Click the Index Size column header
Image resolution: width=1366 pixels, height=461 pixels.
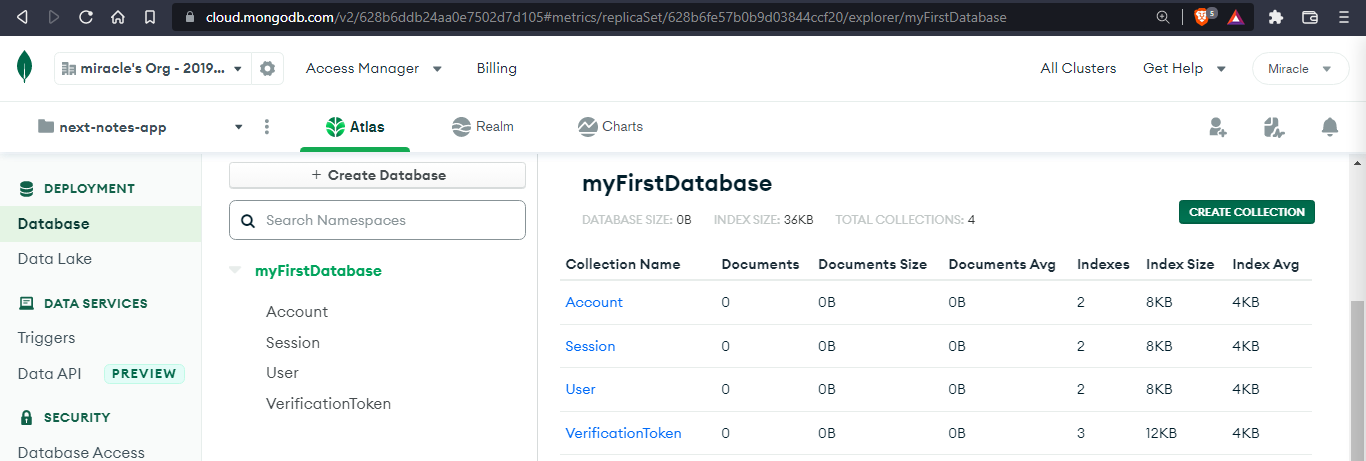click(1180, 265)
